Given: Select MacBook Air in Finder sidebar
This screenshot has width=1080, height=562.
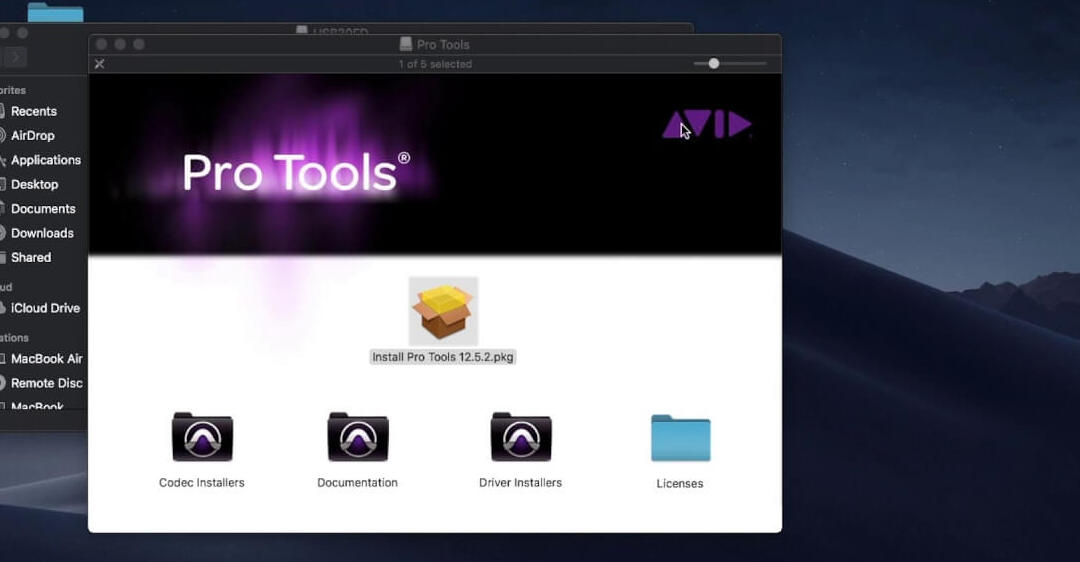Looking at the screenshot, I should coord(47,359).
